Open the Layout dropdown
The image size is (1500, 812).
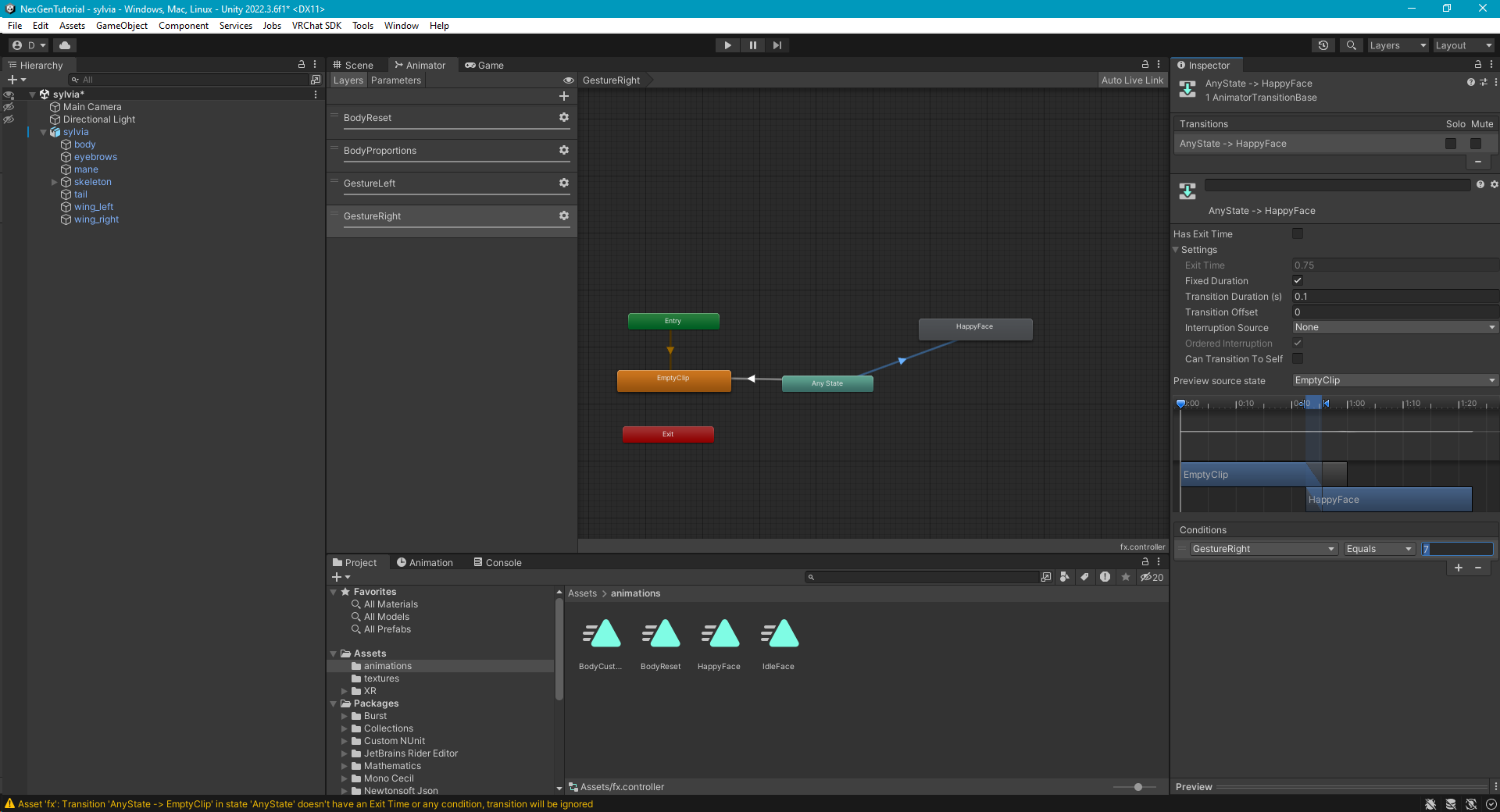1463,45
